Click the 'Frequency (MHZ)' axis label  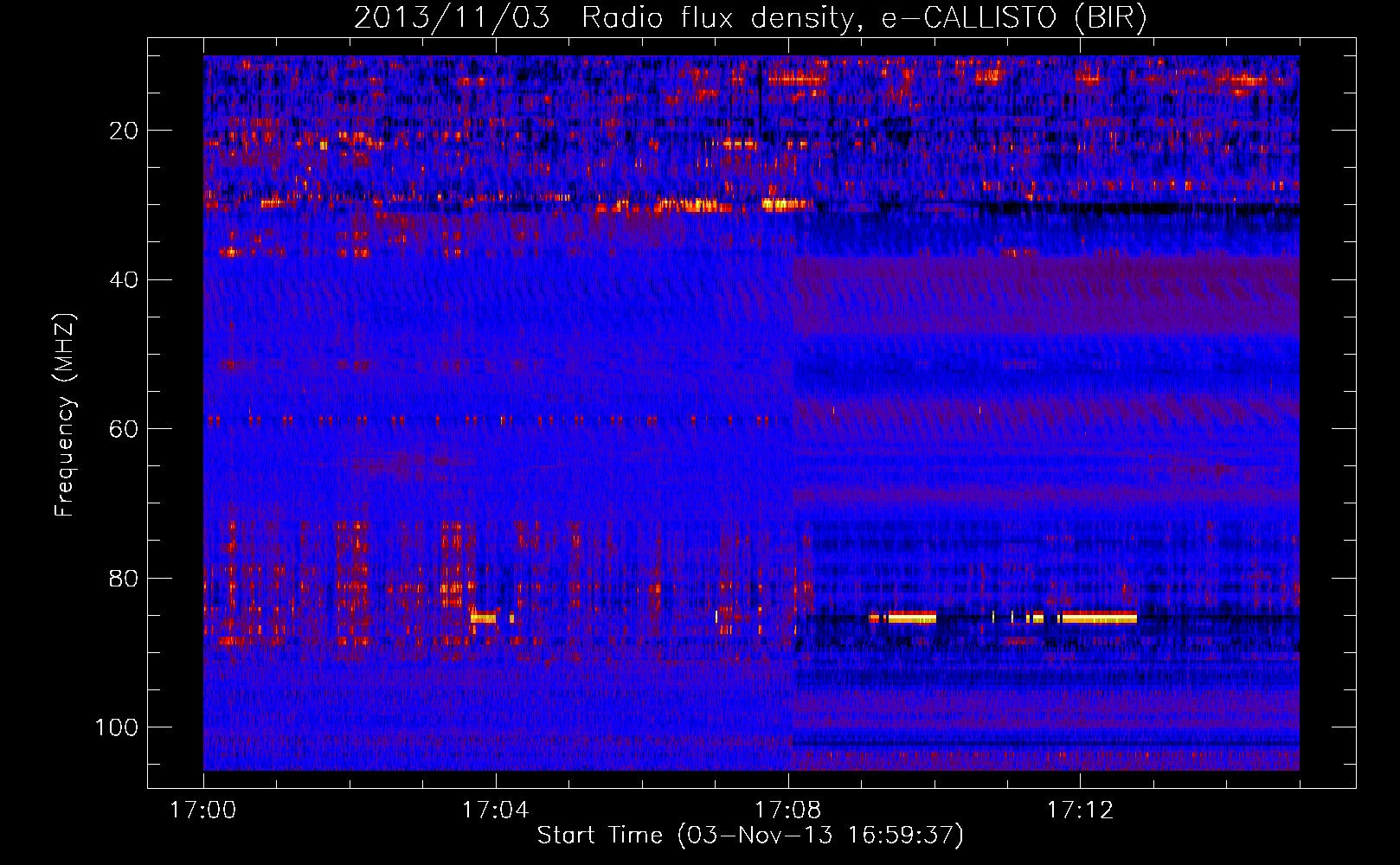coord(65,414)
